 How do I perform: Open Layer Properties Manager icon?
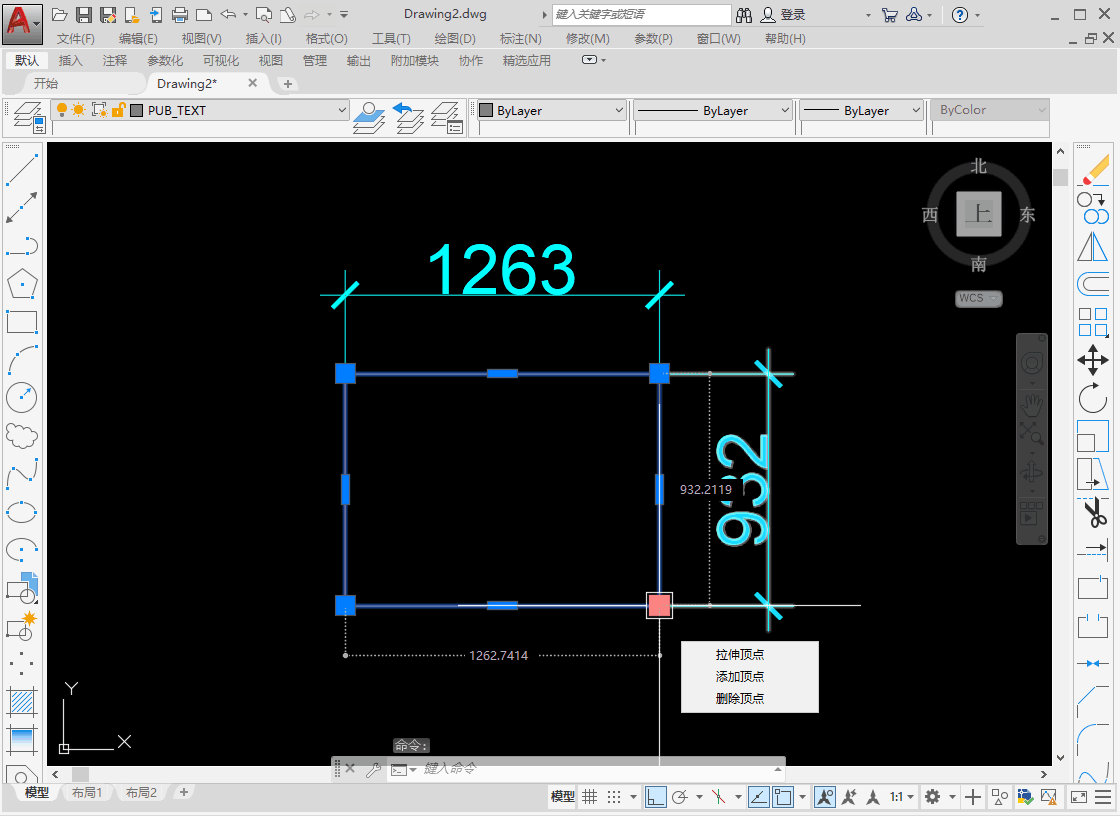[x=29, y=117]
